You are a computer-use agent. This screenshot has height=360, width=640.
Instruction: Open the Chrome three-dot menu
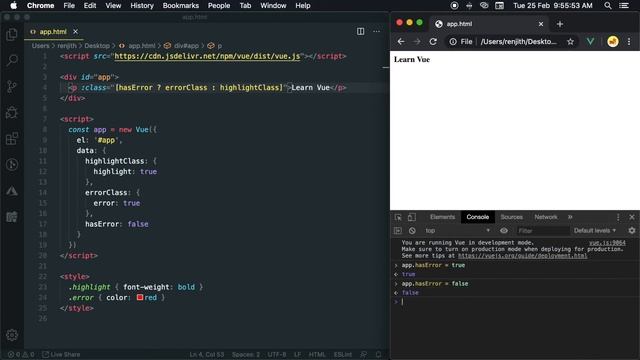tap(629, 42)
